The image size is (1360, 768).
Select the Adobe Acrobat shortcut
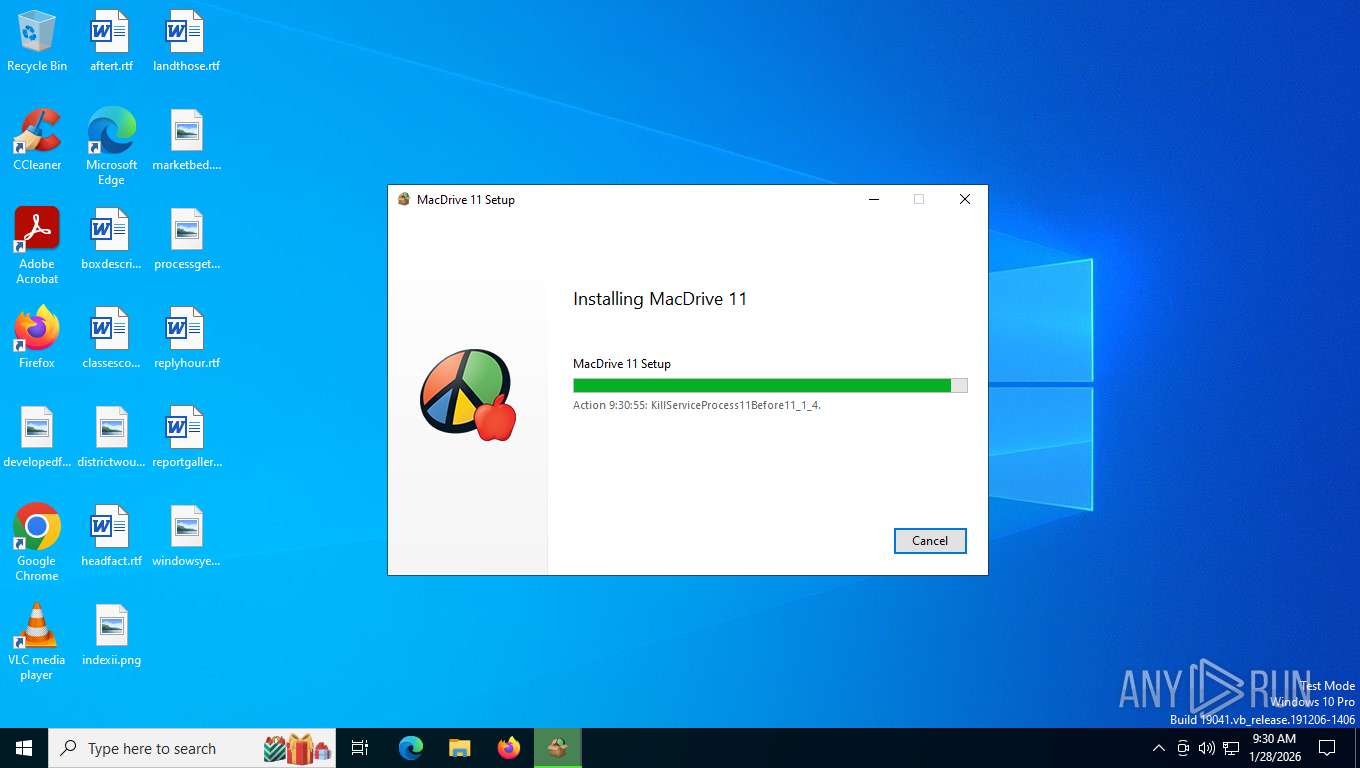point(37,246)
